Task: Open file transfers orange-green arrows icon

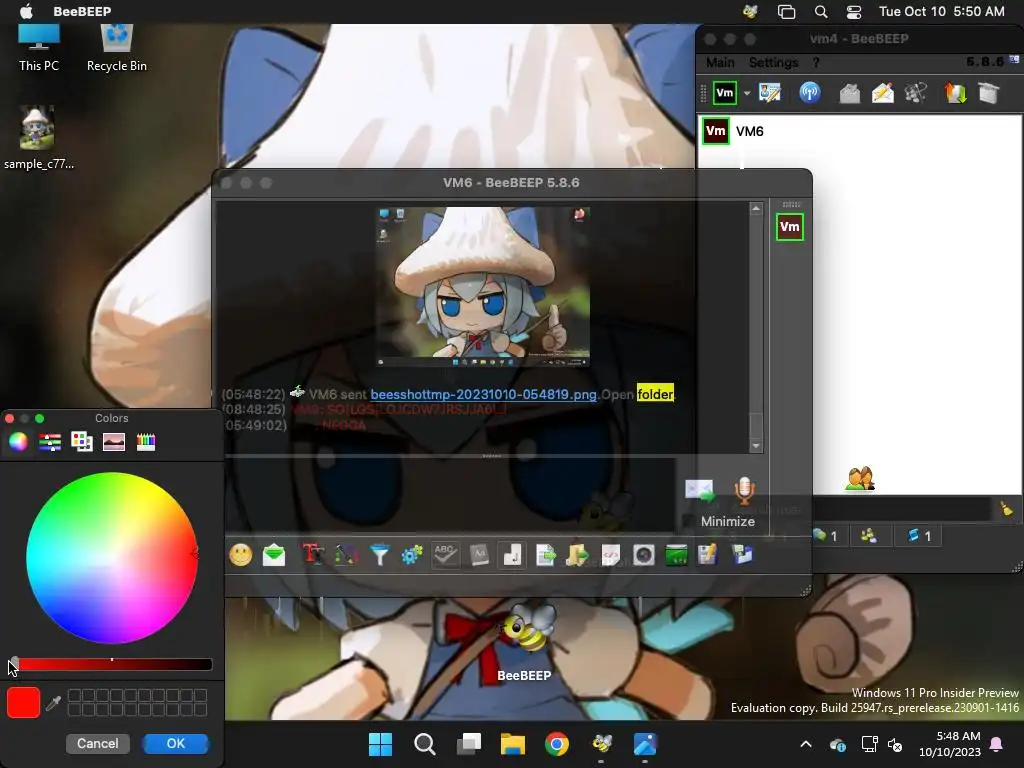Action: pyautogui.click(x=955, y=93)
